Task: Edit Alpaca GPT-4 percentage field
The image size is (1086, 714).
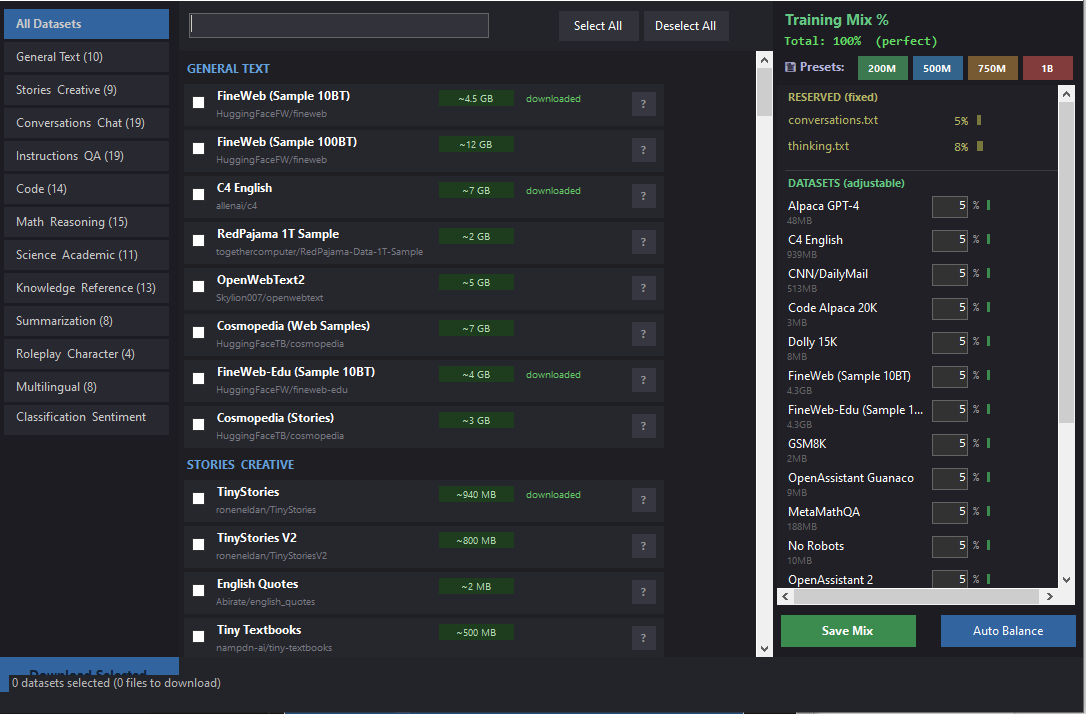Action: [x=950, y=206]
